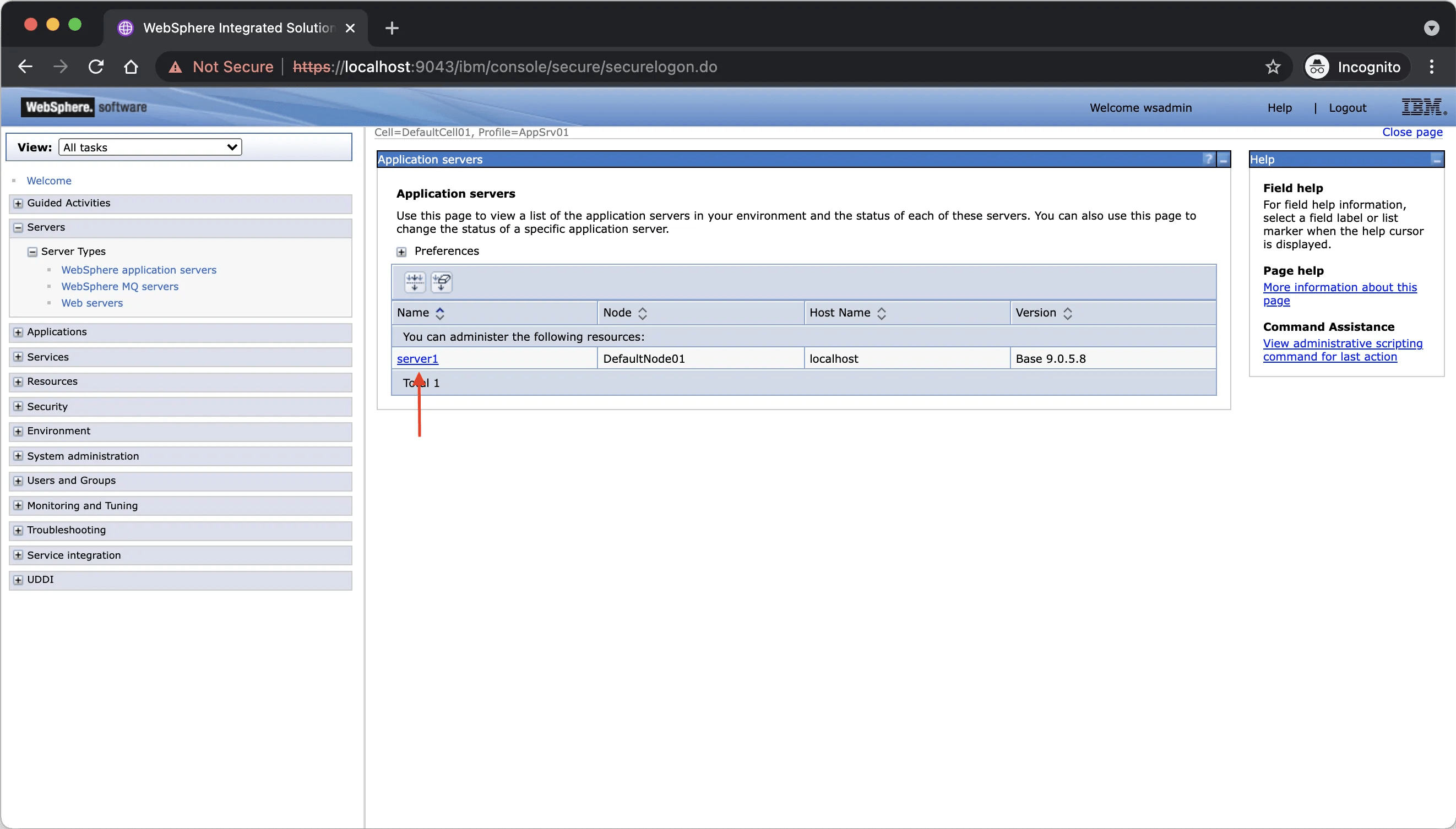This screenshot has height=829, width=1456.
Task: Open the Incognito profile indicator
Action: (1356, 67)
